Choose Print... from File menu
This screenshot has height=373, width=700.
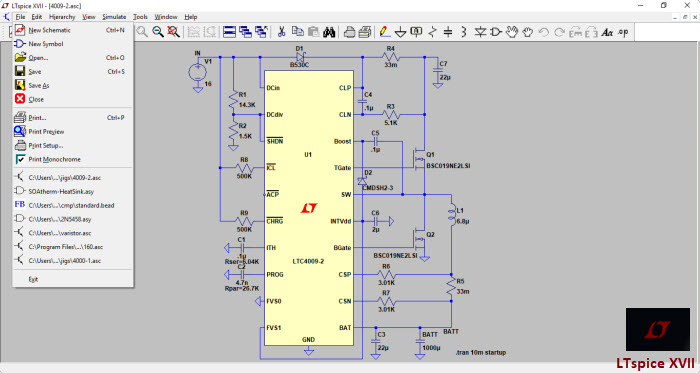[x=73, y=118]
